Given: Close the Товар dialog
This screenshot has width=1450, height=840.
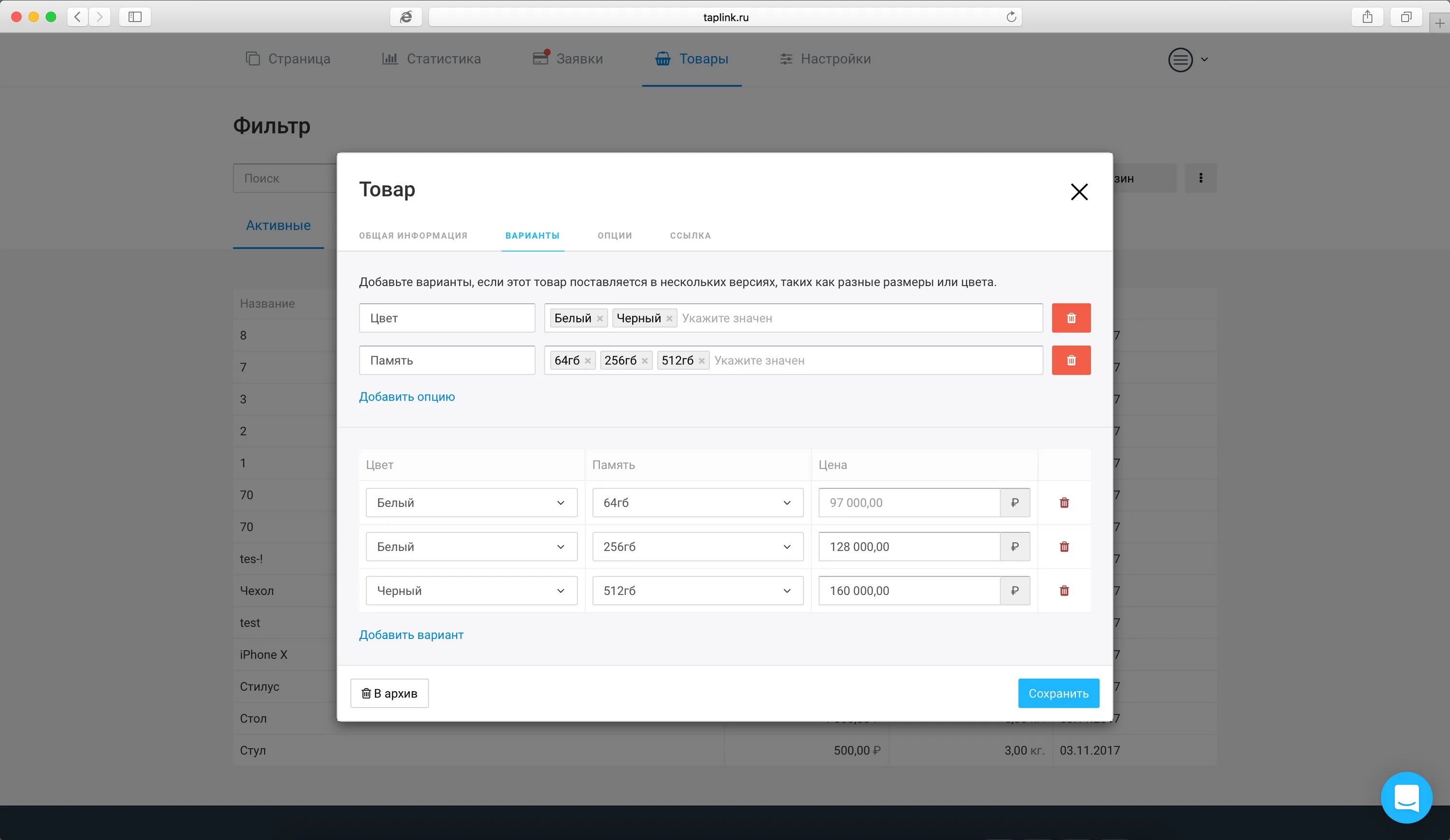Looking at the screenshot, I should pos(1079,191).
